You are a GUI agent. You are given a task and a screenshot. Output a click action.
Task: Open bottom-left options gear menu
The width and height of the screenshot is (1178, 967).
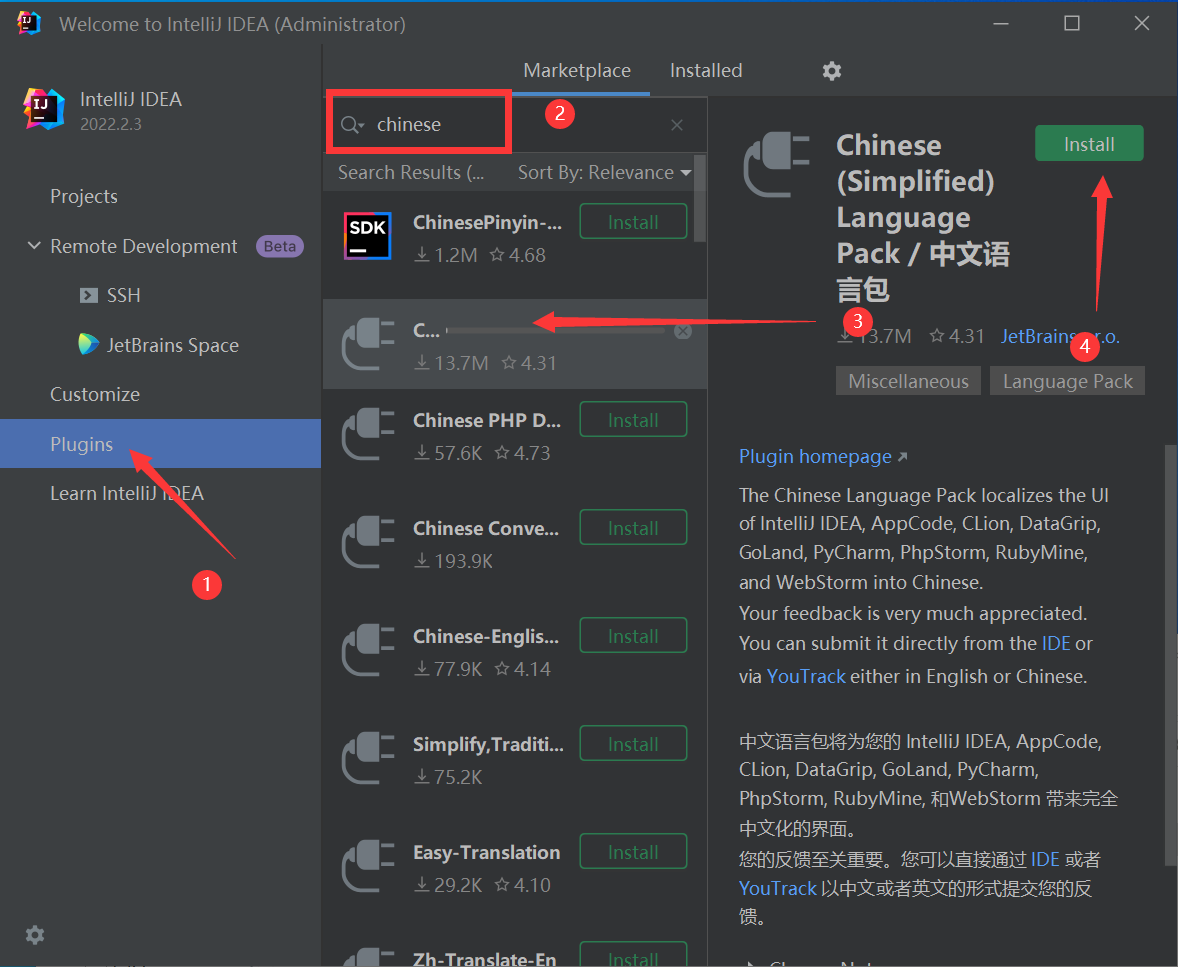point(35,935)
